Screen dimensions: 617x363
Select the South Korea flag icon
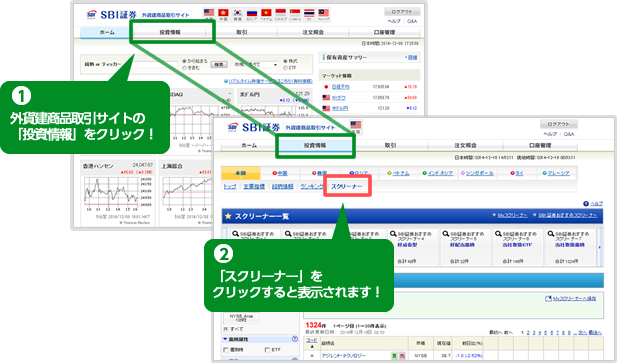tap(237, 13)
